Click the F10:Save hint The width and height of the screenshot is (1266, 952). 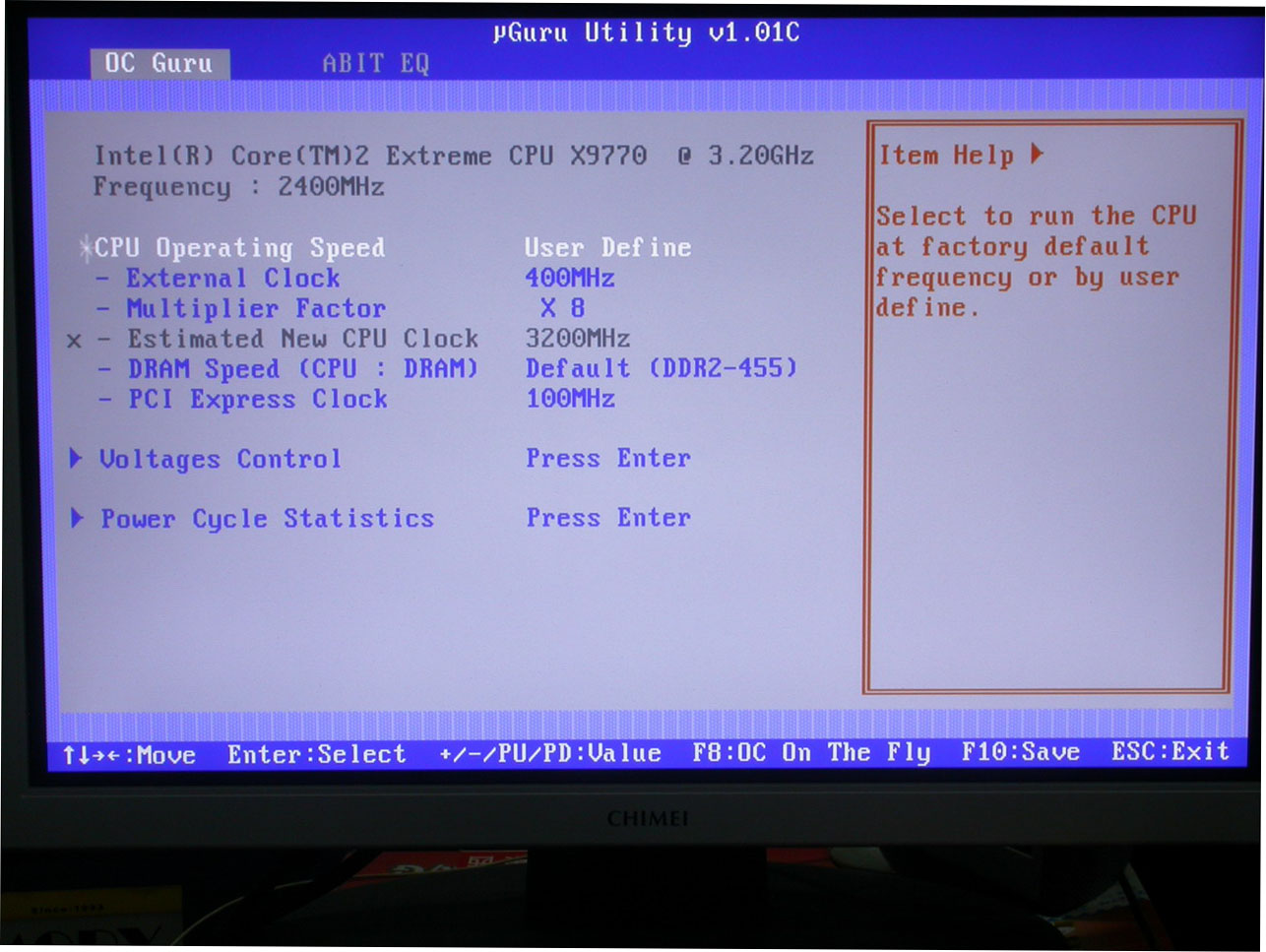(1021, 752)
